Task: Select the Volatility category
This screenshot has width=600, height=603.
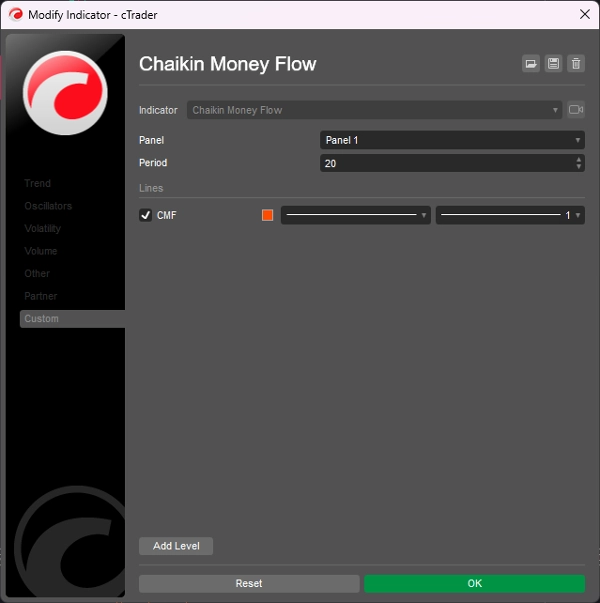Action: (x=43, y=228)
